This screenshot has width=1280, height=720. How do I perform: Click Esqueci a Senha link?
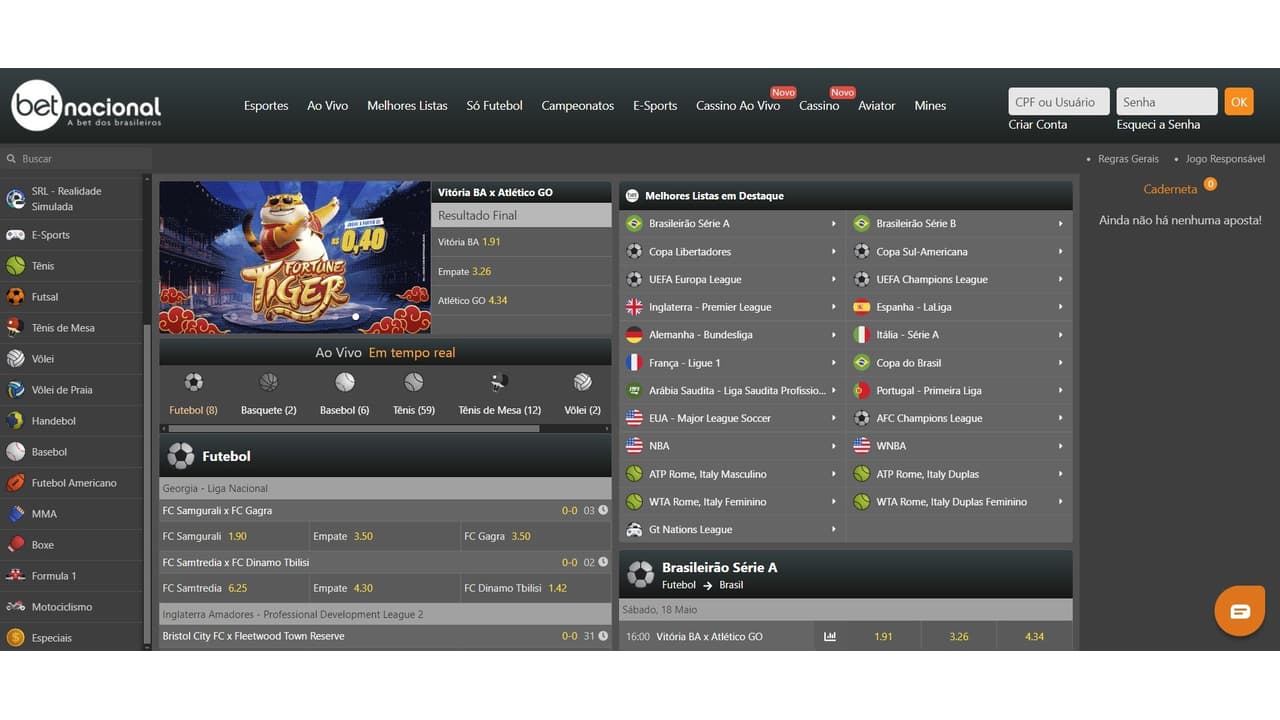point(1158,125)
